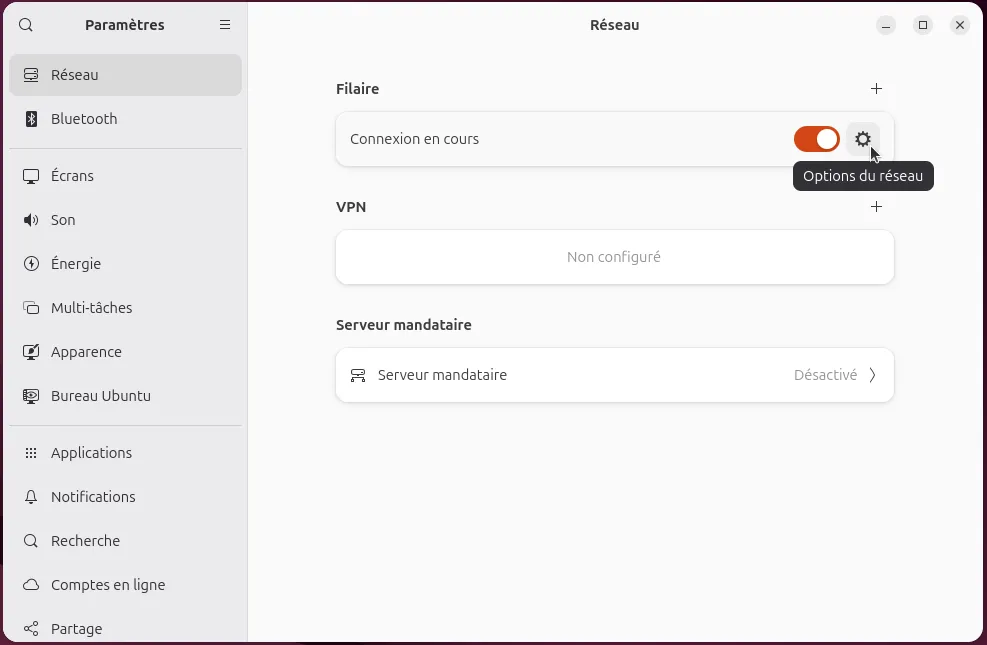Click the Écrans monitor icon
This screenshot has width=987, height=645.
tap(31, 176)
